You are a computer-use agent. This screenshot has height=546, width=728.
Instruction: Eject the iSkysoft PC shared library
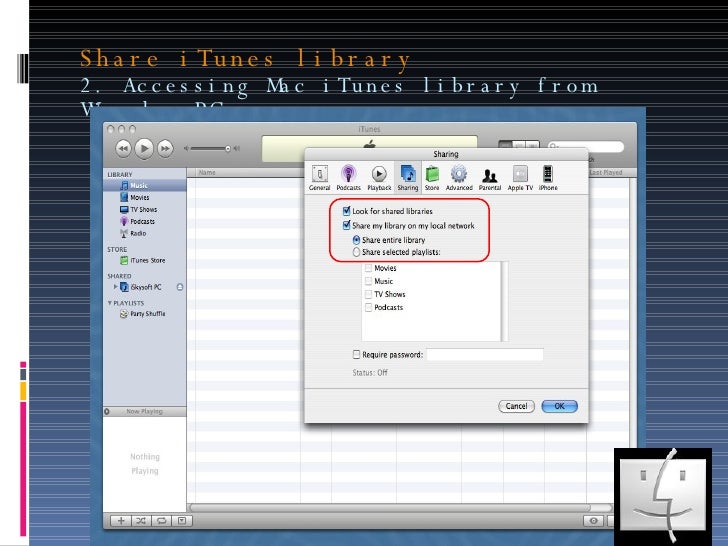(180, 287)
